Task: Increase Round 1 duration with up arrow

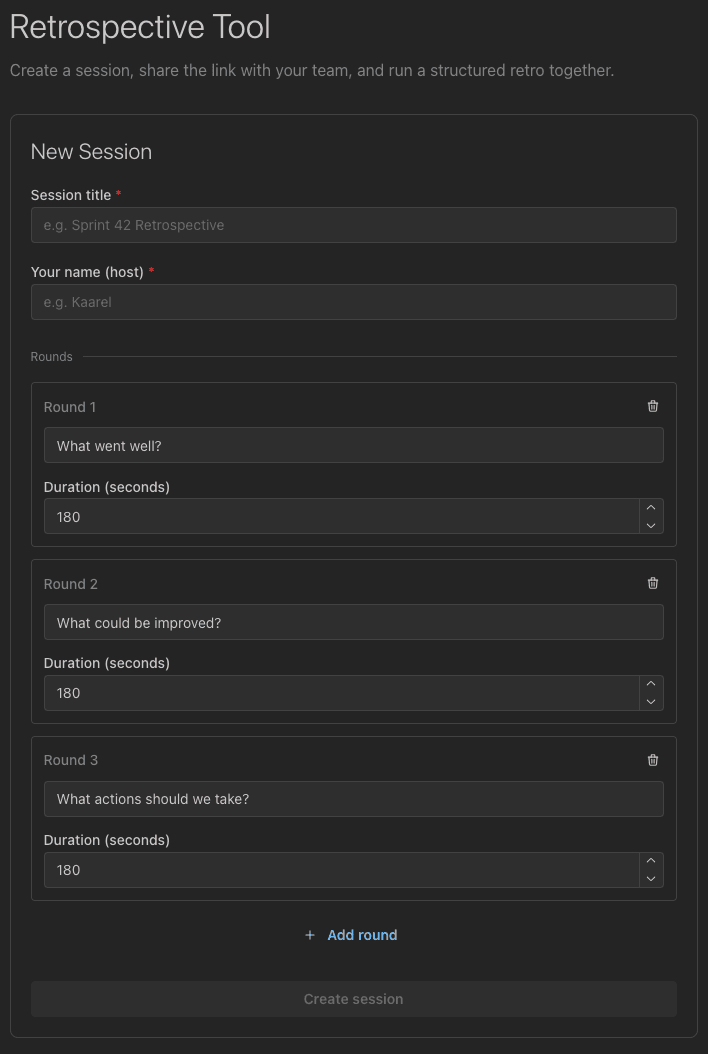Action: click(651, 508)
